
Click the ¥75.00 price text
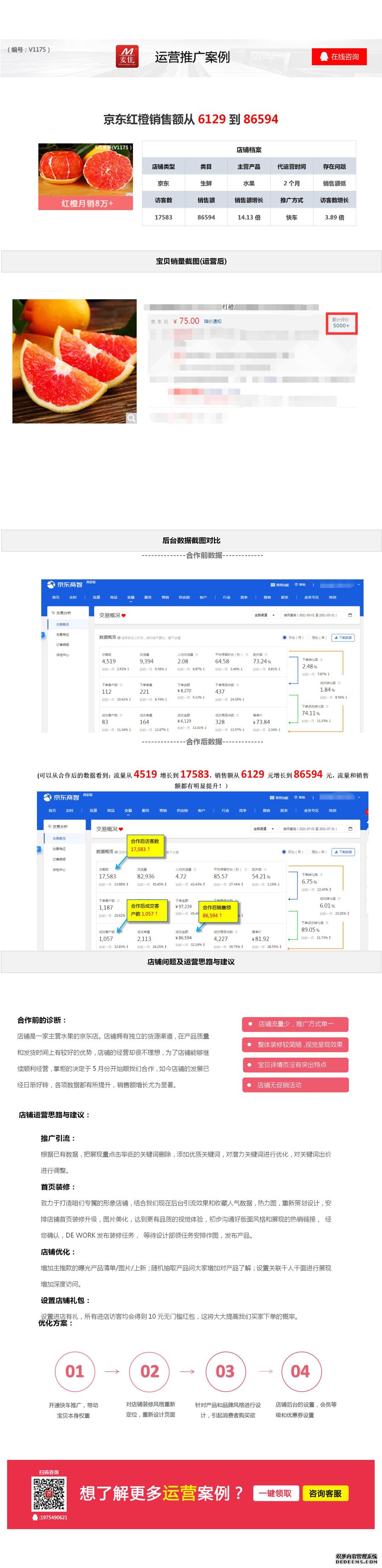186,321
